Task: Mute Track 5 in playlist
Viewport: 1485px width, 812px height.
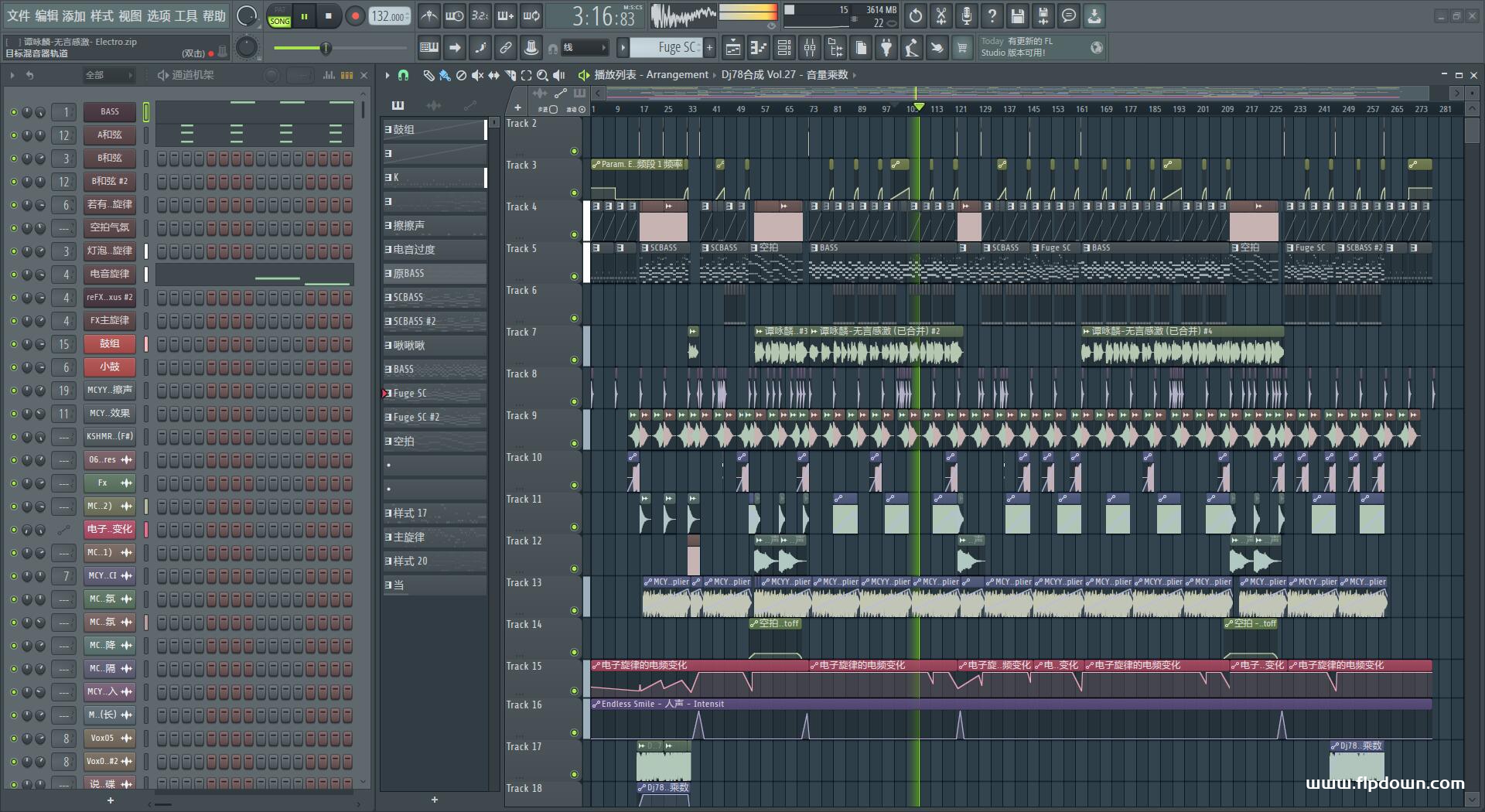Action: tap(574, 276)
